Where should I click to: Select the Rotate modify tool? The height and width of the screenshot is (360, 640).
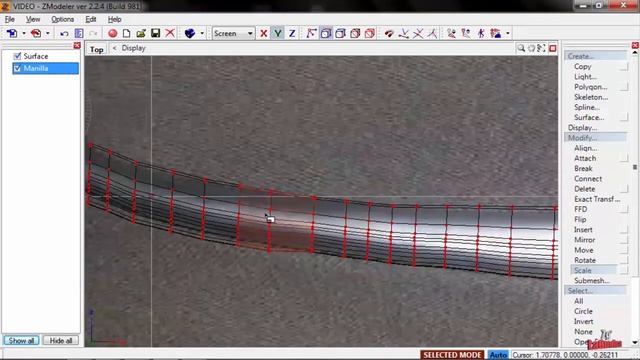click(x=585, y=260)
